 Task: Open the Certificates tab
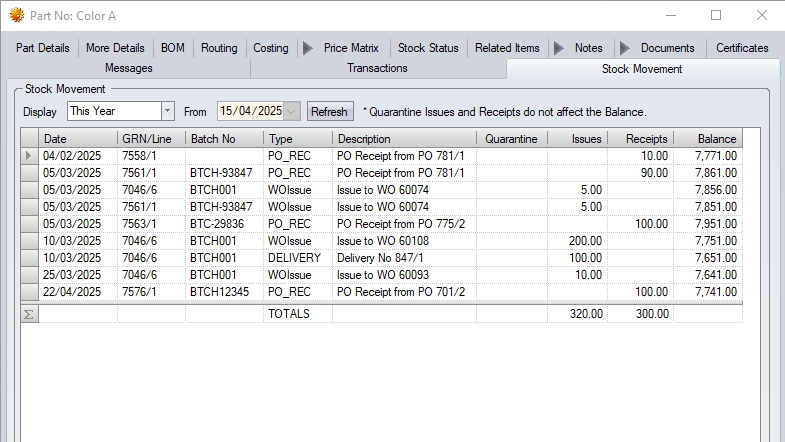coord(742,48)
